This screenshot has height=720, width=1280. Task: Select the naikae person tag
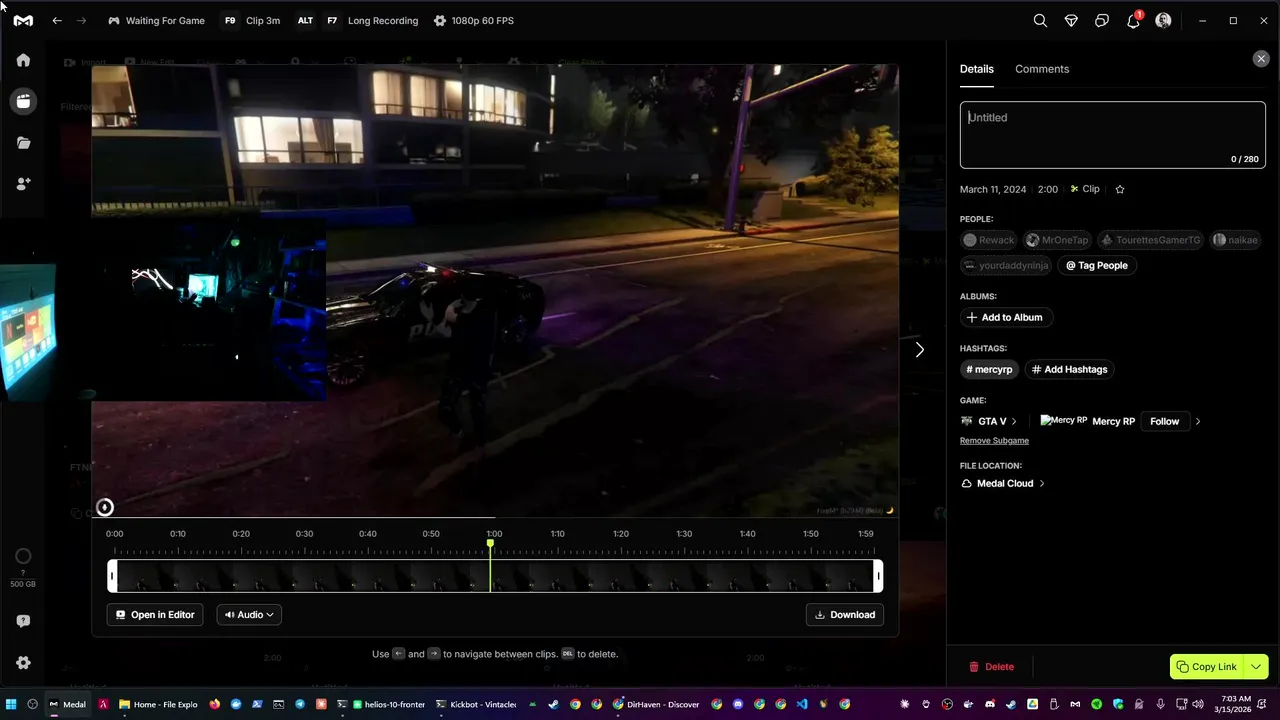tap(1235, 240)
